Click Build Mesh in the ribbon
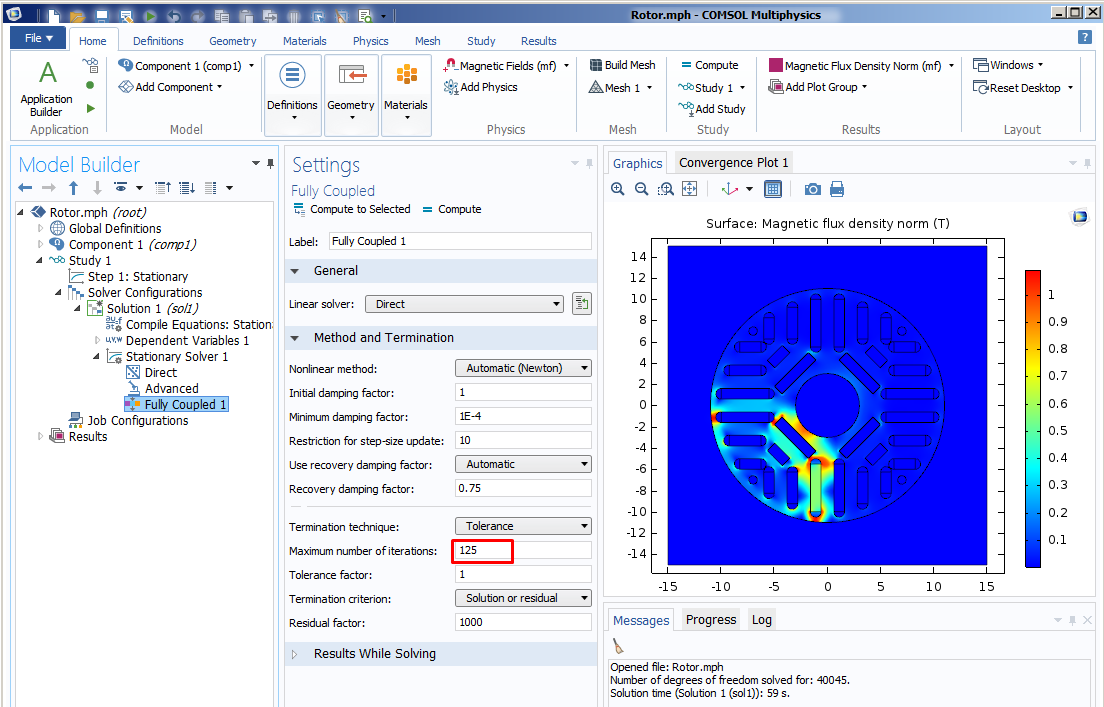The height and width of the screenshot is (707, 1104). point(622,65)
